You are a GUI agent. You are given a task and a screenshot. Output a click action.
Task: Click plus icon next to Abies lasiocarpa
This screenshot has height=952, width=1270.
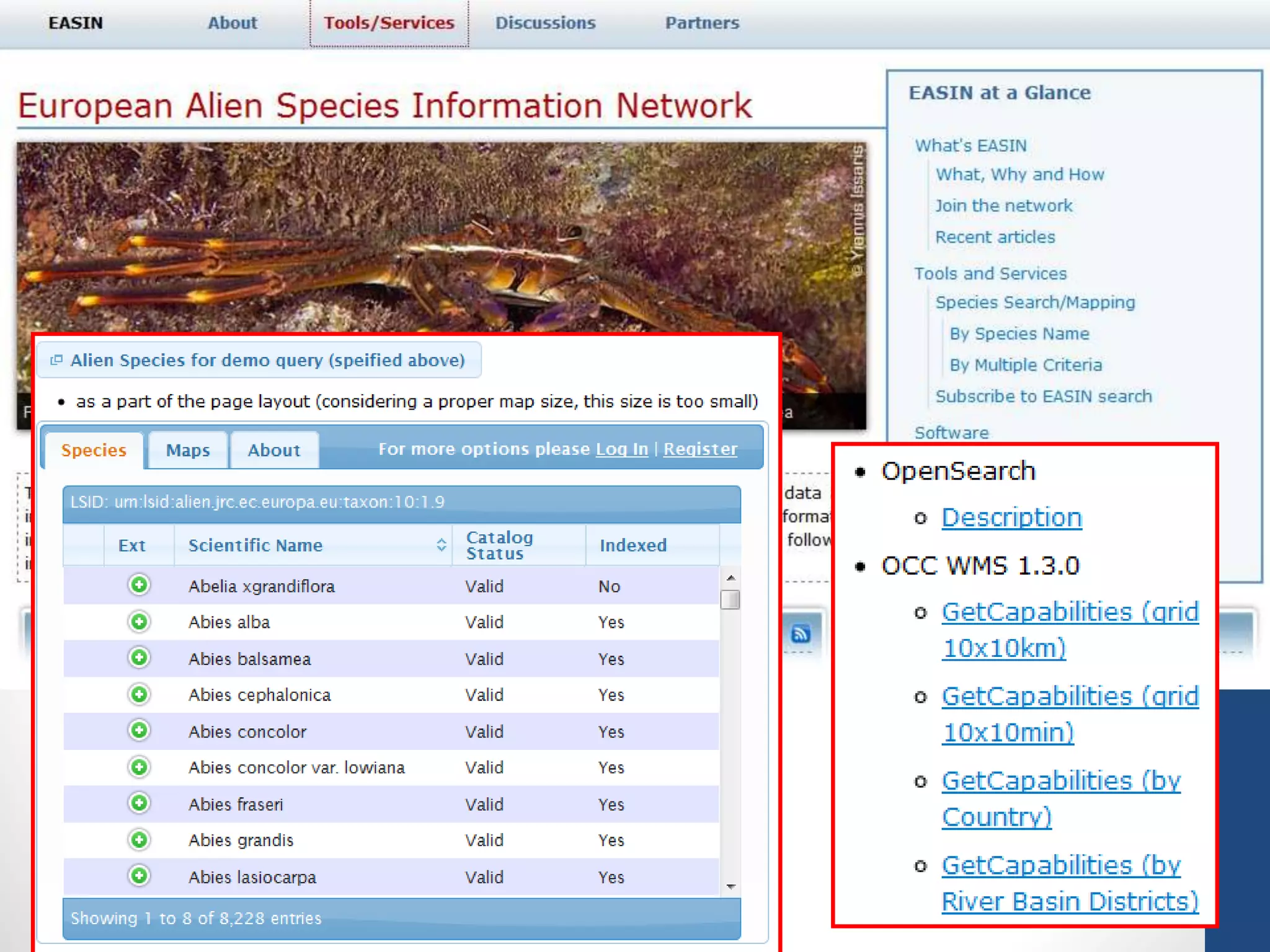139,876
